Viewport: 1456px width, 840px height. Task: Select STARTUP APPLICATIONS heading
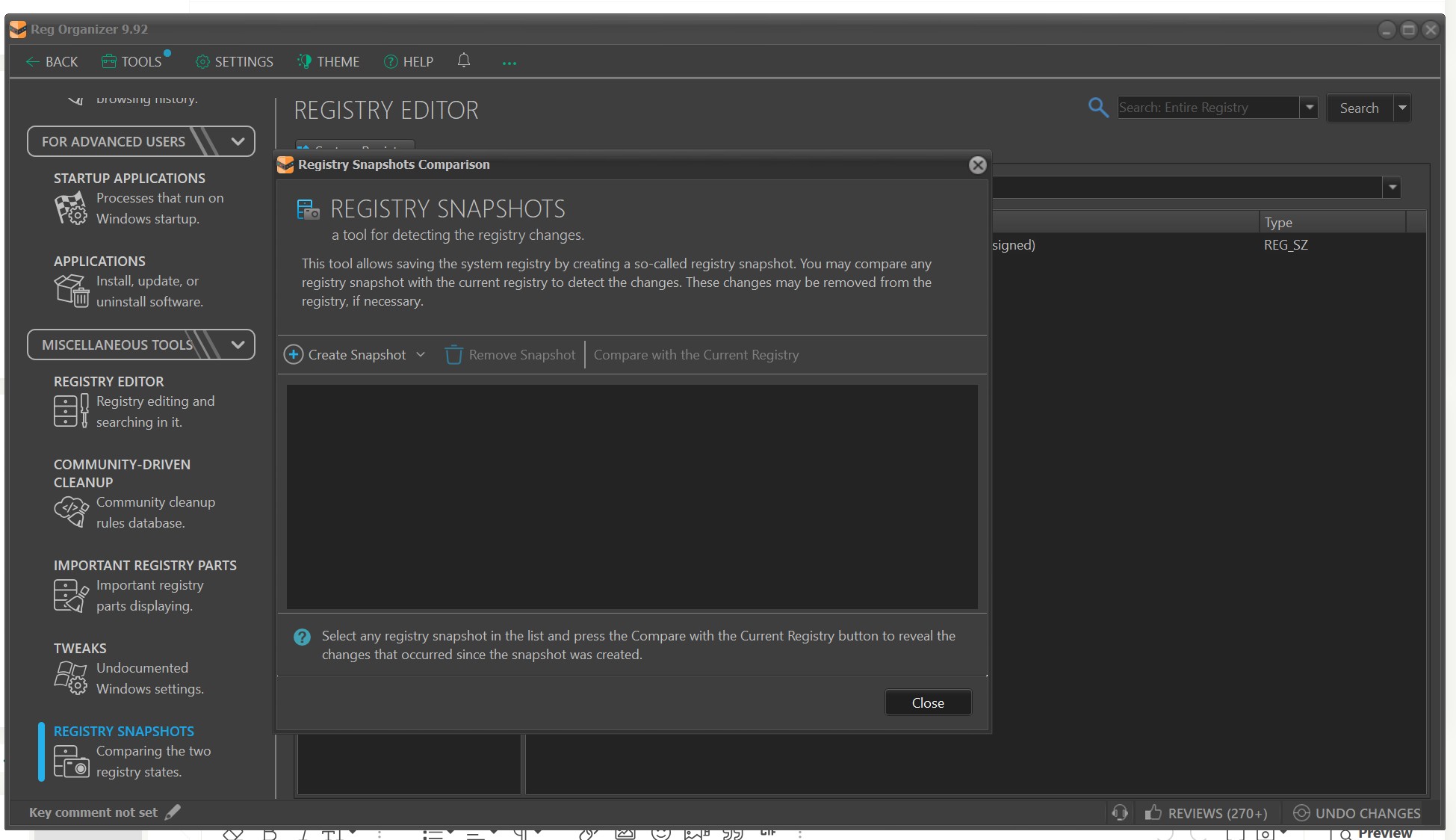[129, 178]
